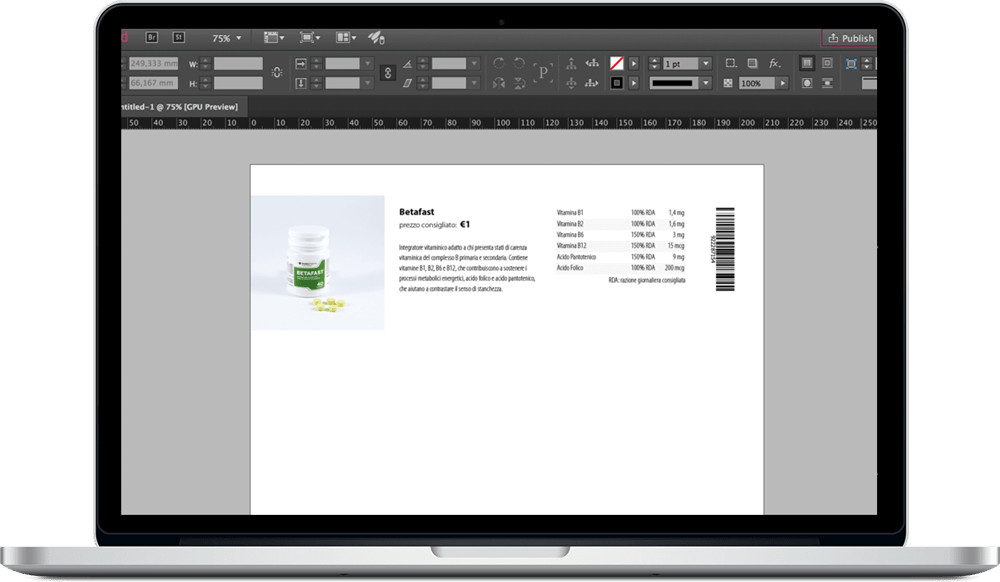
Task: Click the stepper arrows next to W
Action: click(205, 63)
